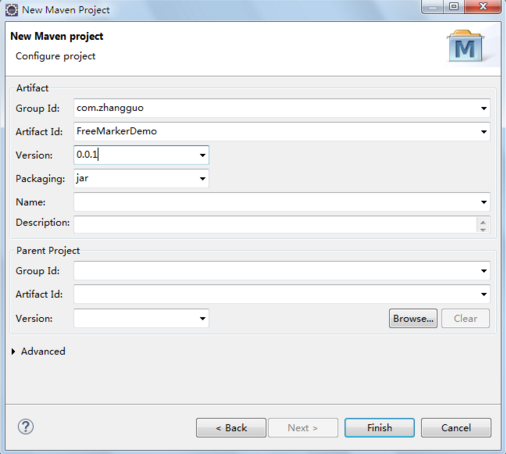The image size is (506, 454).
Task: Open the Parent Project Group Id dropdown arrow
Action: 484,271
